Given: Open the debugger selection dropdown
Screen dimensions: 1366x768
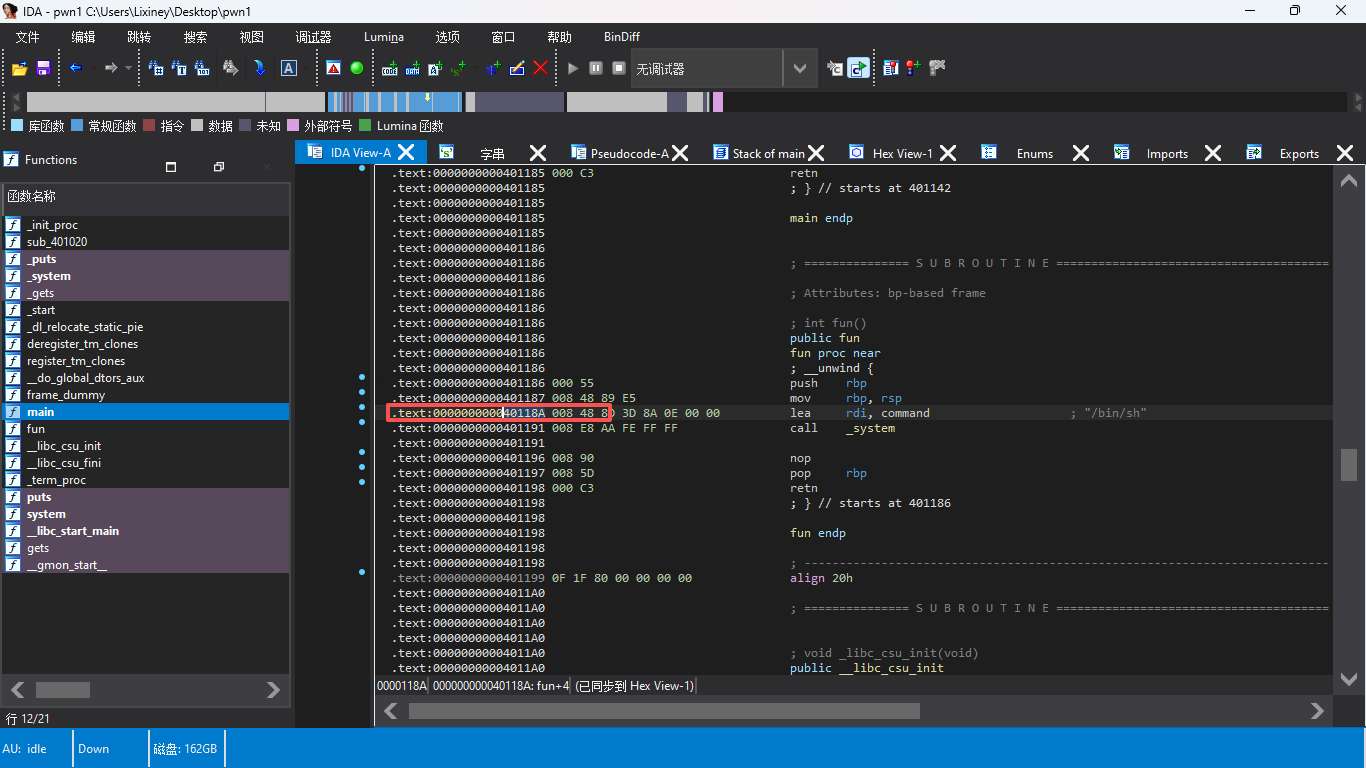Looking at the screenshot, I should coord(799,69).
